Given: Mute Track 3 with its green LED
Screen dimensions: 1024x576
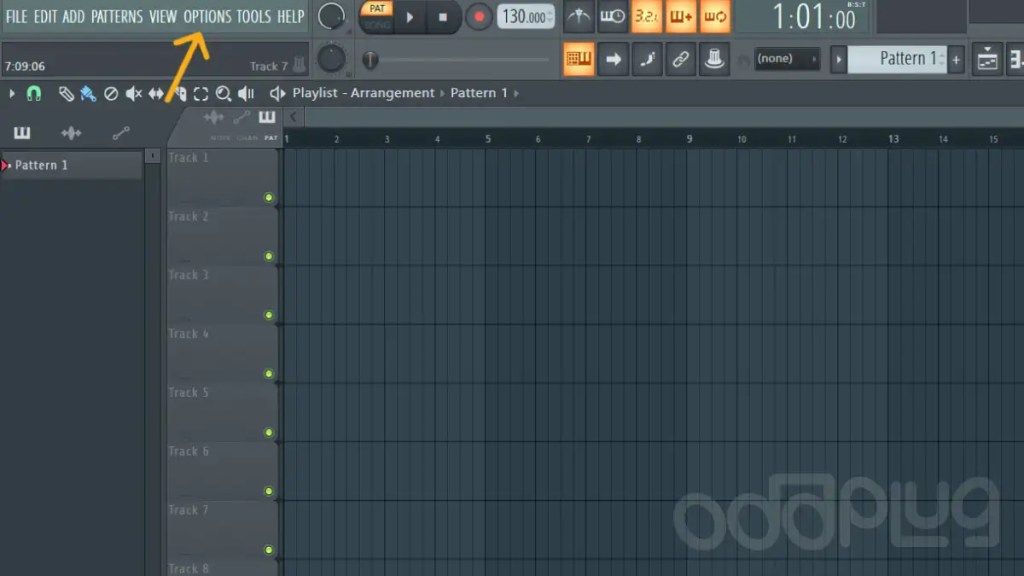Looking at the screenshot, I should click(x=268, y=315).
